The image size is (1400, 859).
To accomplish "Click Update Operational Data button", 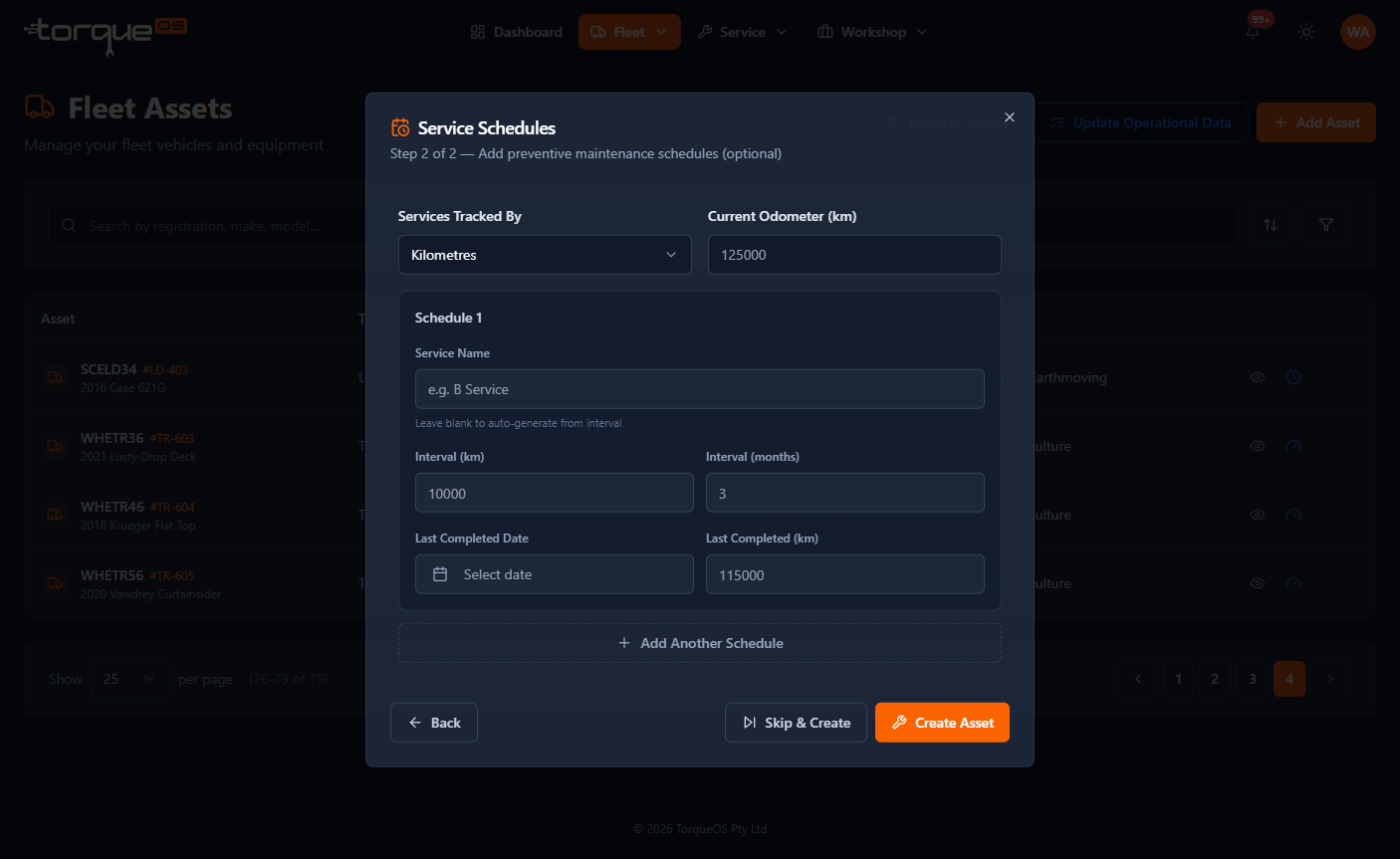I will click(1141, 122).
